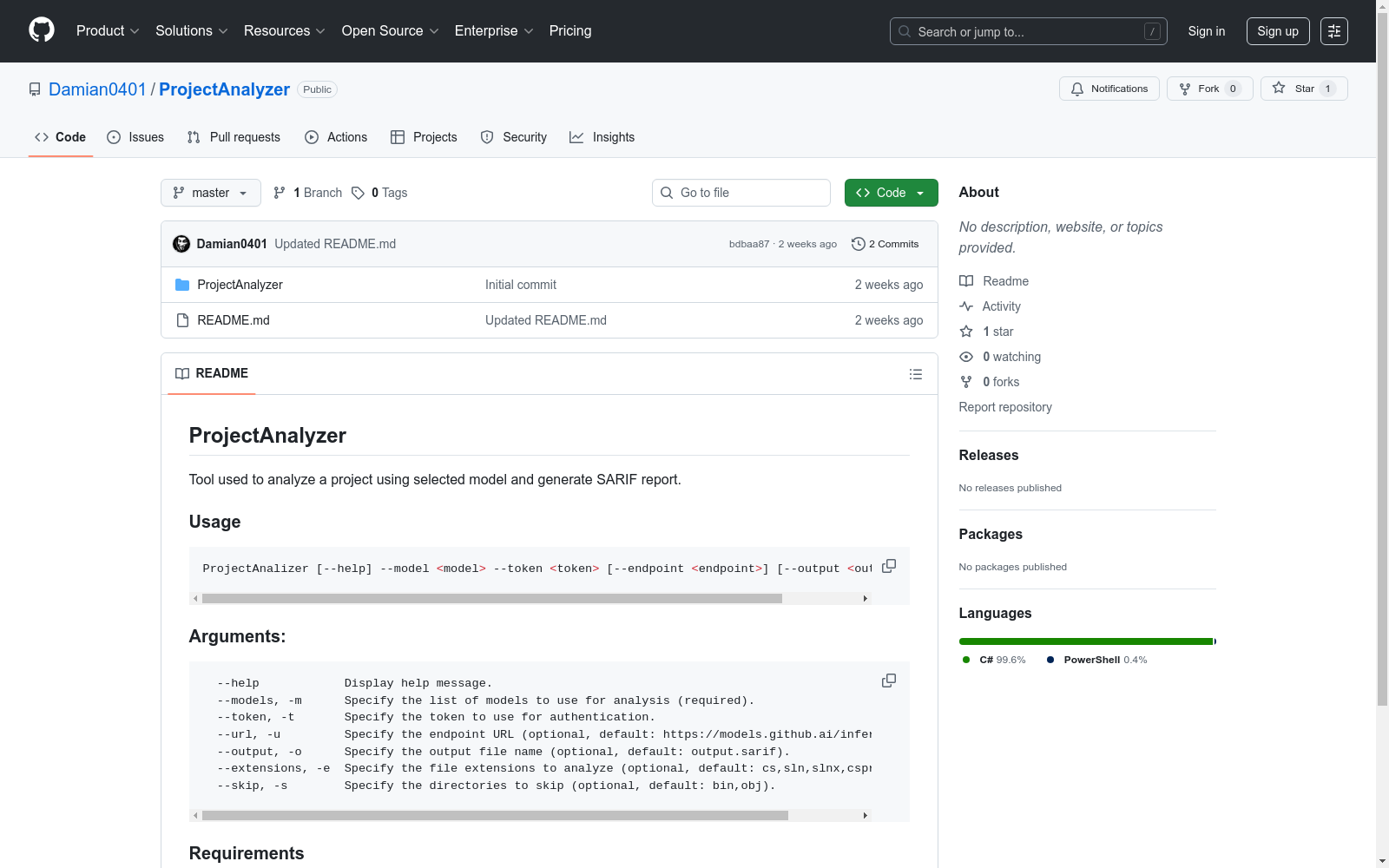This screenshot has width=1389, height=868.
Task: Click the fork icon beside 0 forks
Action: point(966,382)
